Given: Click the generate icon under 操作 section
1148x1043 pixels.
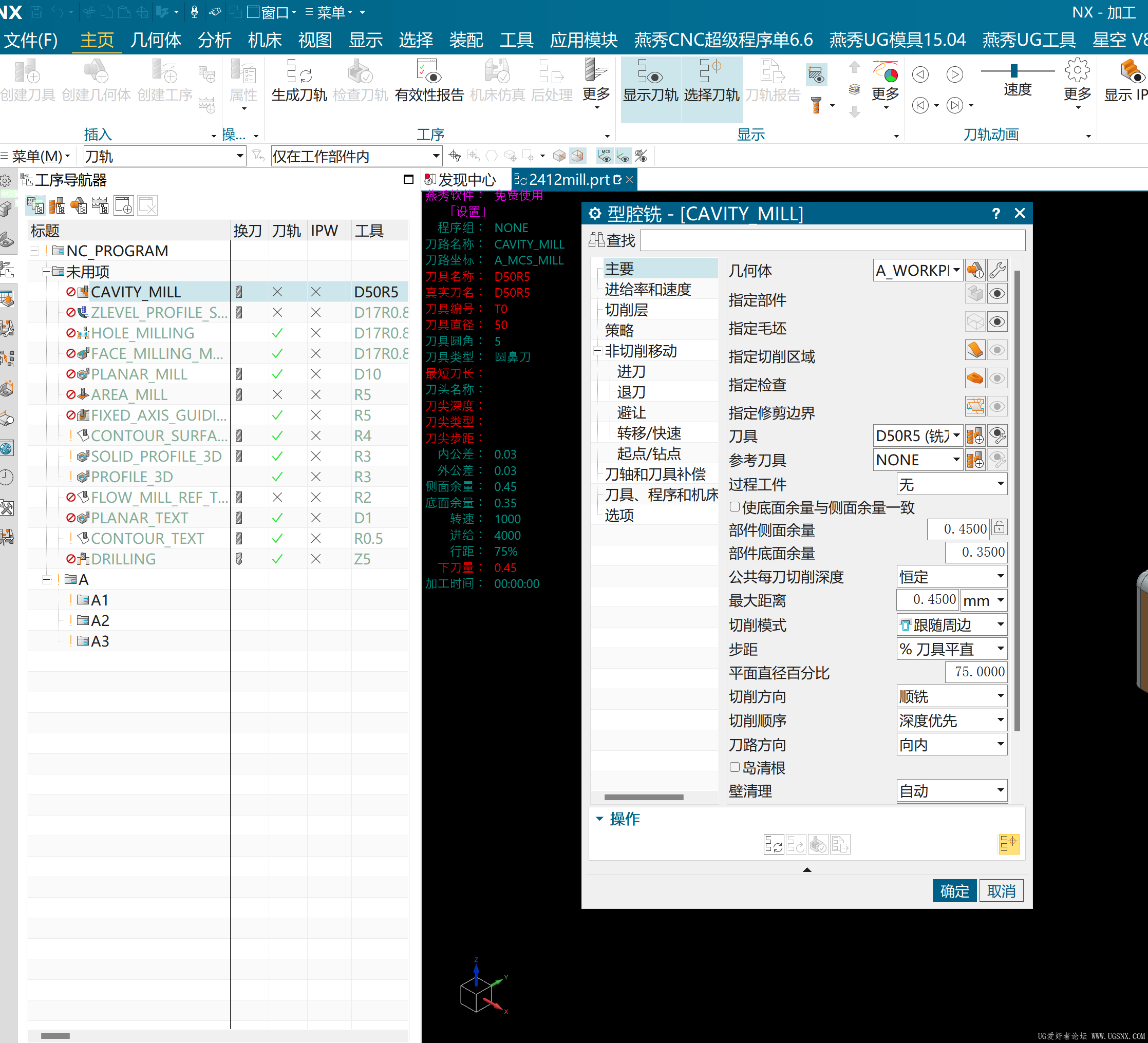Looking at the screenshot, I should point(774,844).
